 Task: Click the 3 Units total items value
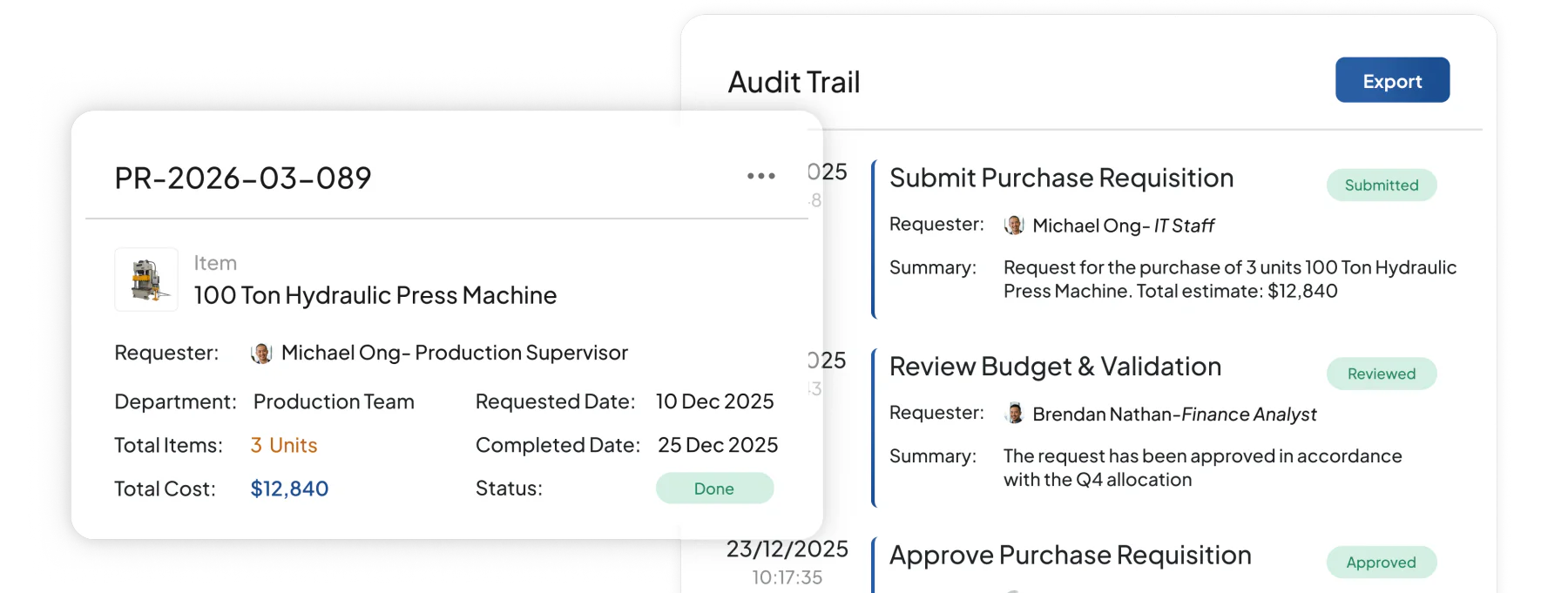click(x=284, y=445)
